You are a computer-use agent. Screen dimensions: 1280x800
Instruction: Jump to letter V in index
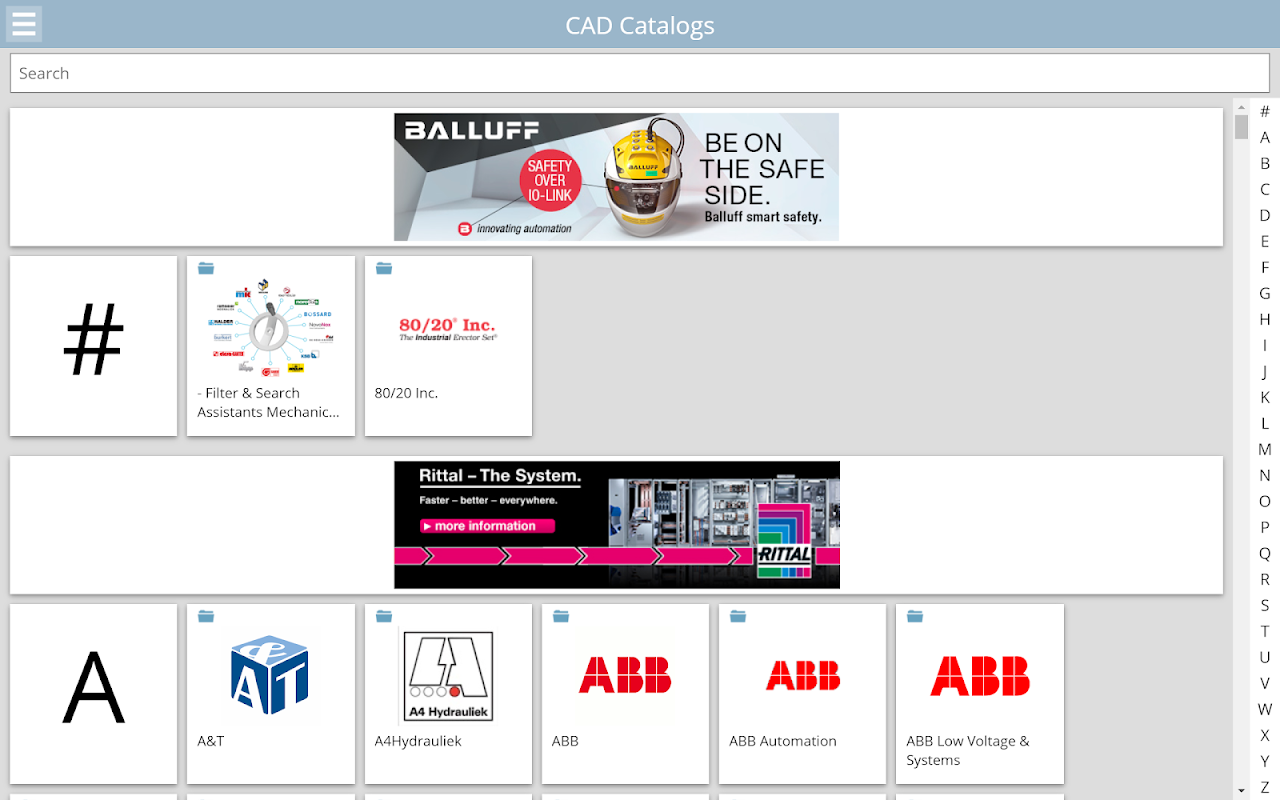point(1265,683)
